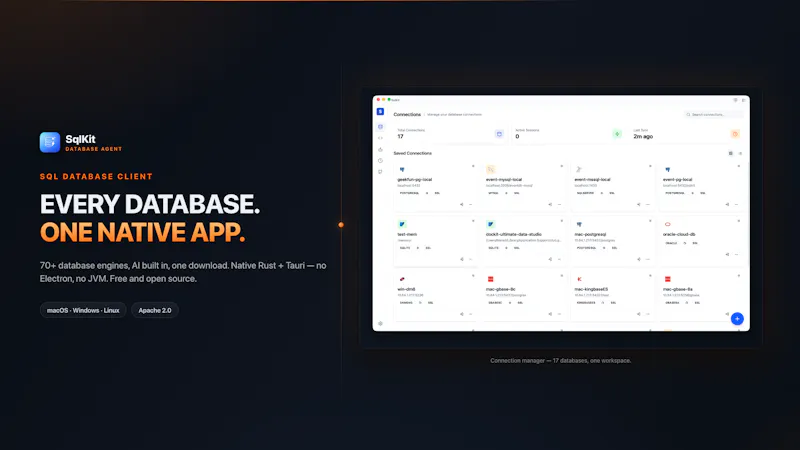Open more options on geekfun-pg-local card

point(470,205)
